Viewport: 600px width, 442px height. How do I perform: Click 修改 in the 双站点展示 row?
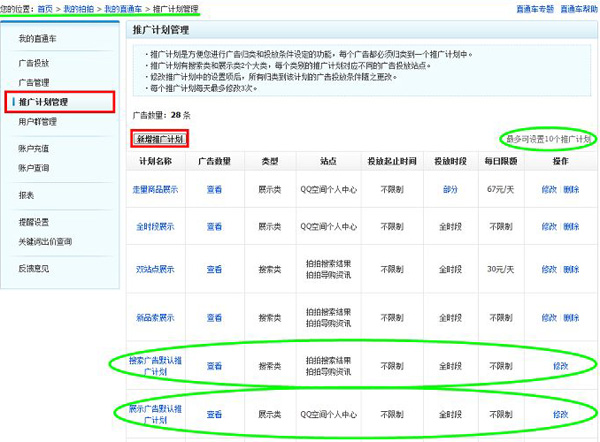point(549,269)
